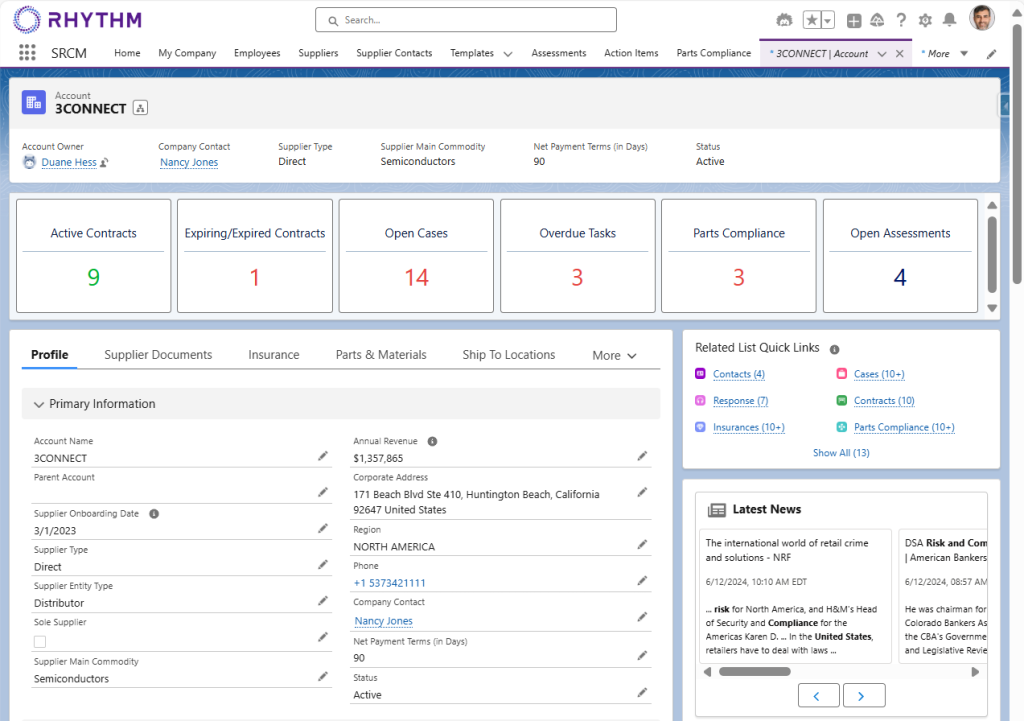Image resolution: width=1024 pixels, height=721 pixels.
Task: Switch to the Supplier Documents tab
Action: pos(158,355)
